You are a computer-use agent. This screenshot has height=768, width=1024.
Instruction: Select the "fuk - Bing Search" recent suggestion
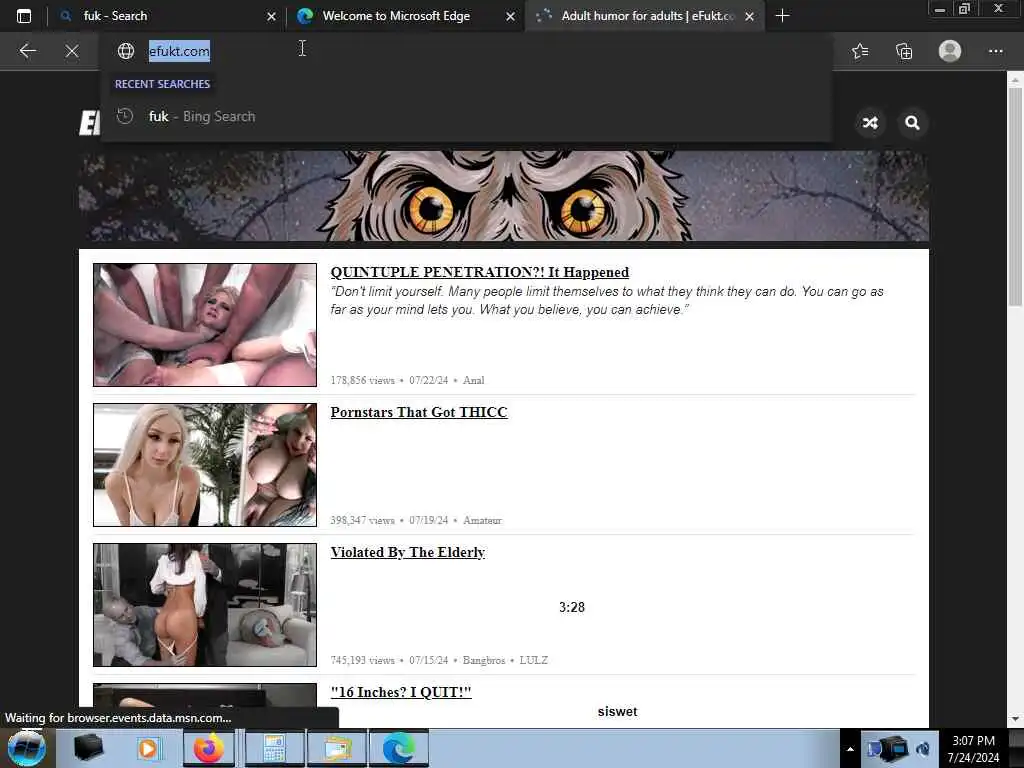466,116
